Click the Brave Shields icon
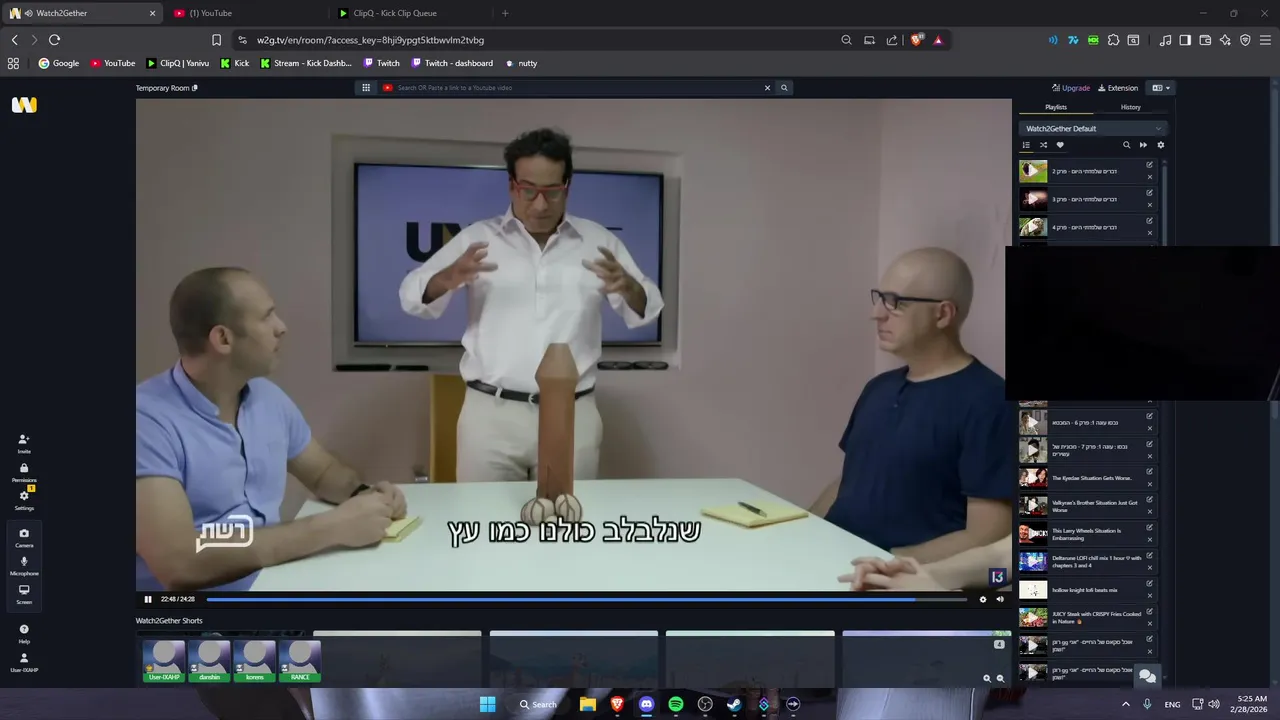Screen dimensions: 1280x720 click(916, 40)
